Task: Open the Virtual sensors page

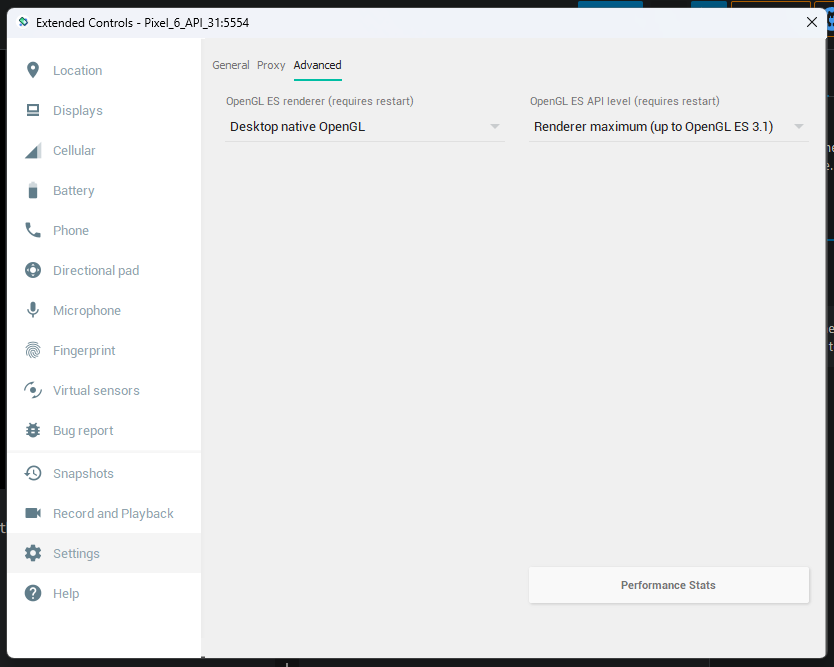Action: coord(96,390)
